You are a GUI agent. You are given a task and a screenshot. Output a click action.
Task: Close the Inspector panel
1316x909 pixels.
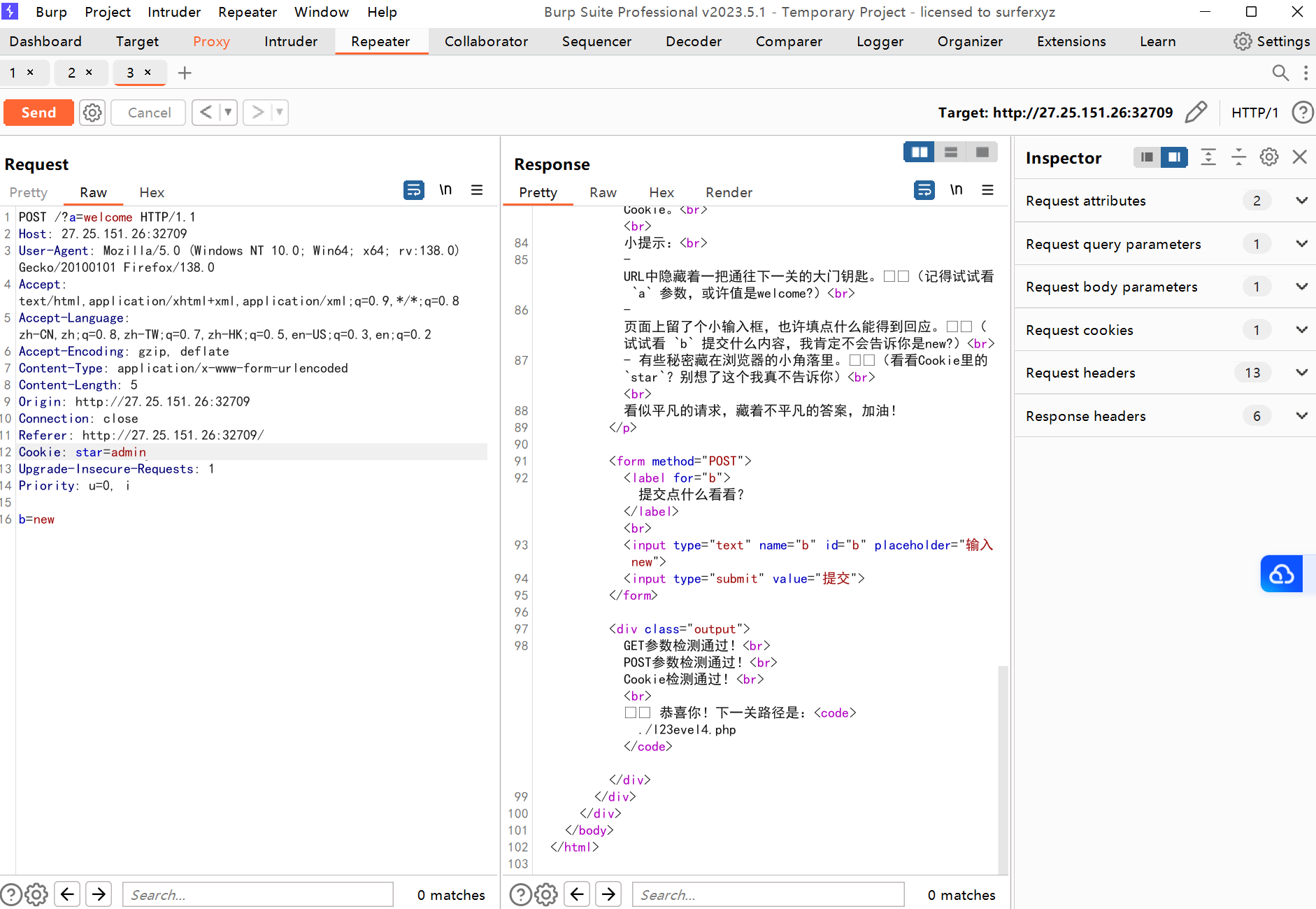click(1300, 157)
